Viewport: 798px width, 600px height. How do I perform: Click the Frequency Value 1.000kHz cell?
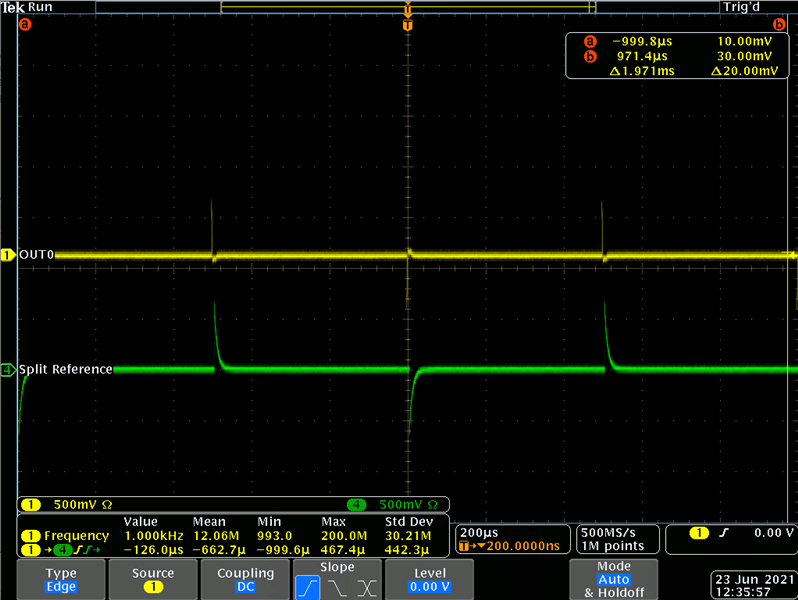tap(154, 536)
